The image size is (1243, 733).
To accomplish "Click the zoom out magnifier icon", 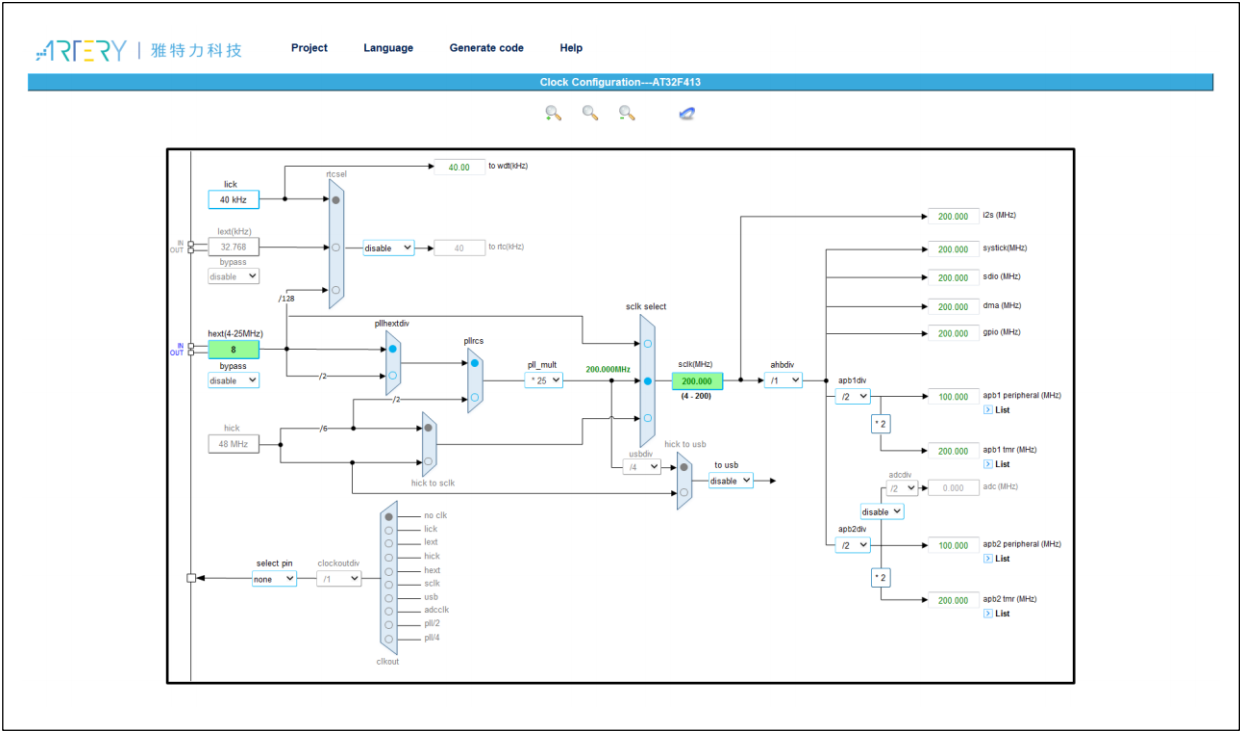I will coord(627,113).
